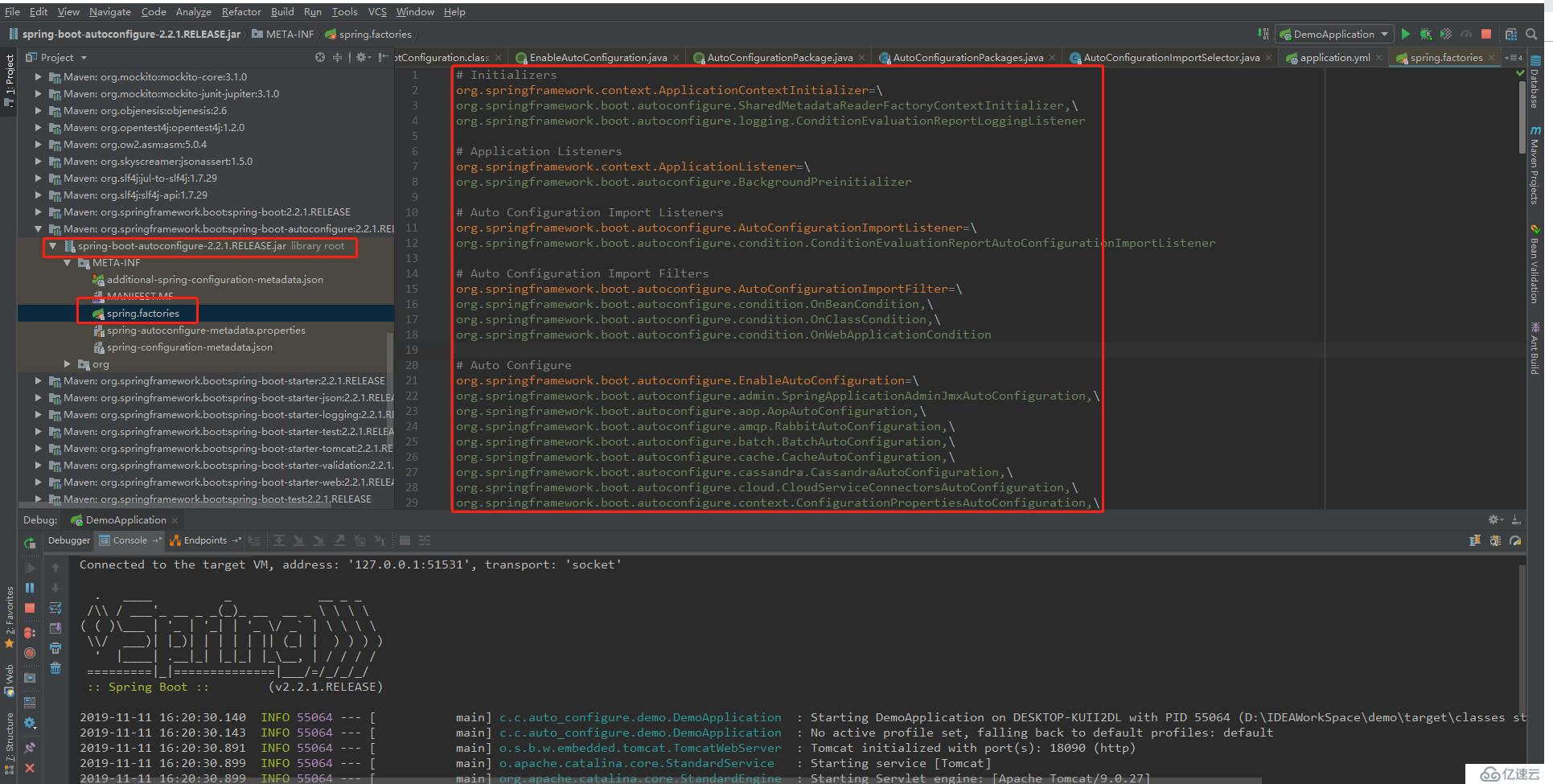Viewport: 1553px width, 784px height.
Task: Expand Maven: org.mockito:mockito-core:3.1.0
Action: (x=38, y=77)
